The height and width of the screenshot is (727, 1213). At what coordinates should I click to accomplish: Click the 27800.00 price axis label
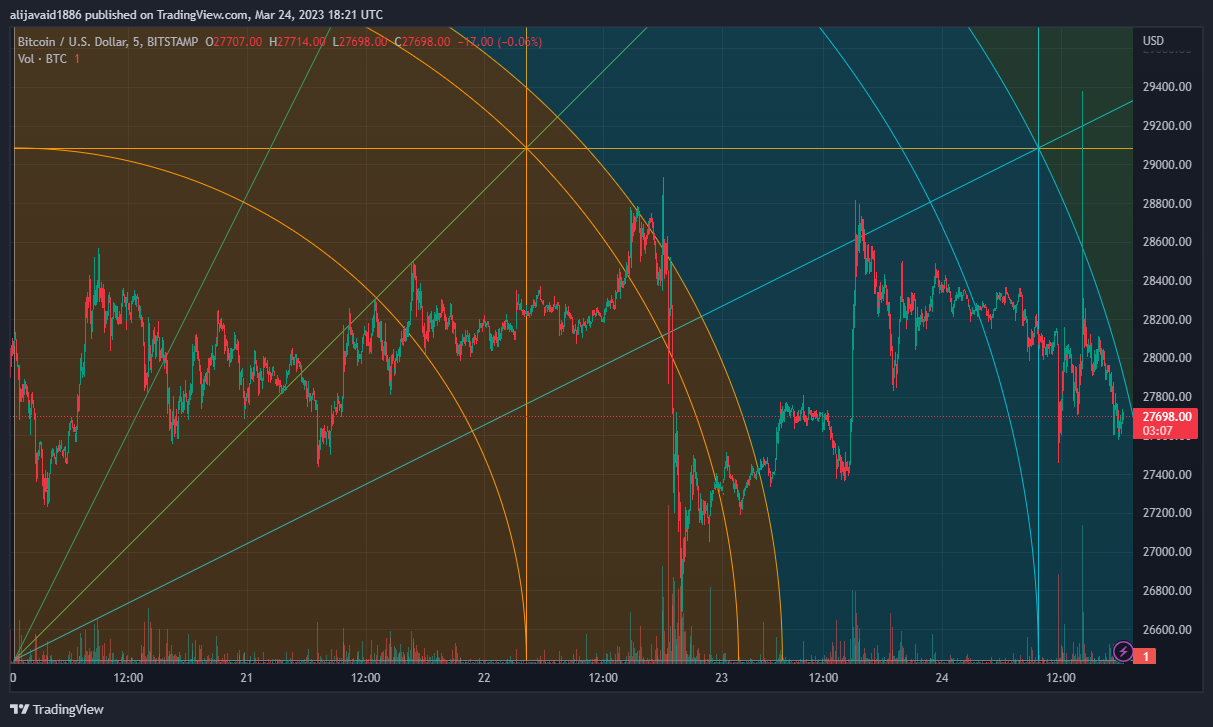click(x=1167, y=397)
